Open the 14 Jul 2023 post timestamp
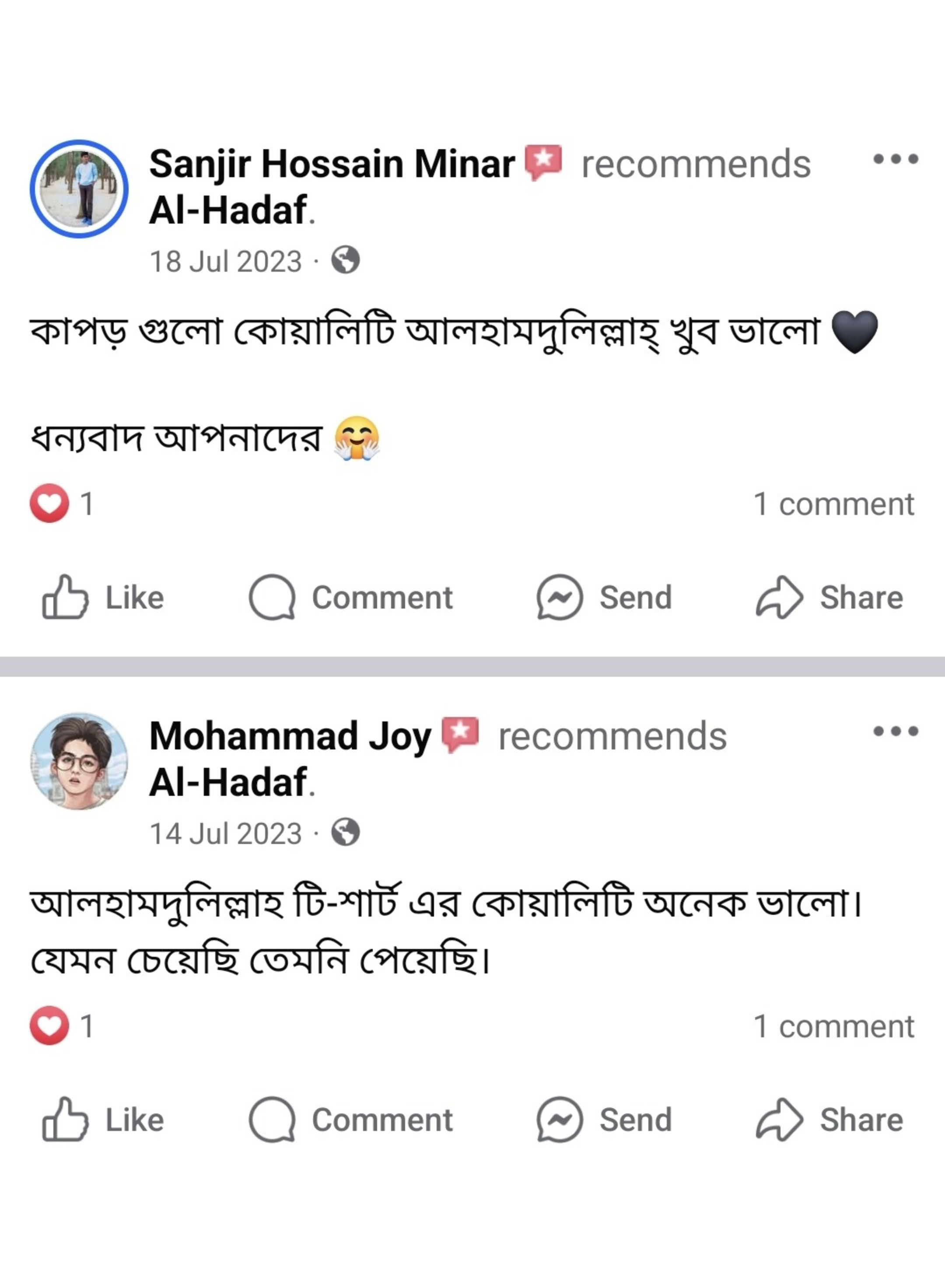Screen dimensions: 945x1288 point(225,833)
